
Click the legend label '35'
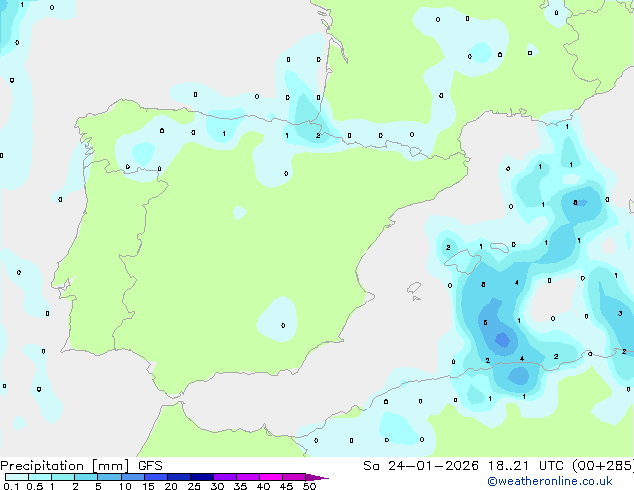(240, 486)
